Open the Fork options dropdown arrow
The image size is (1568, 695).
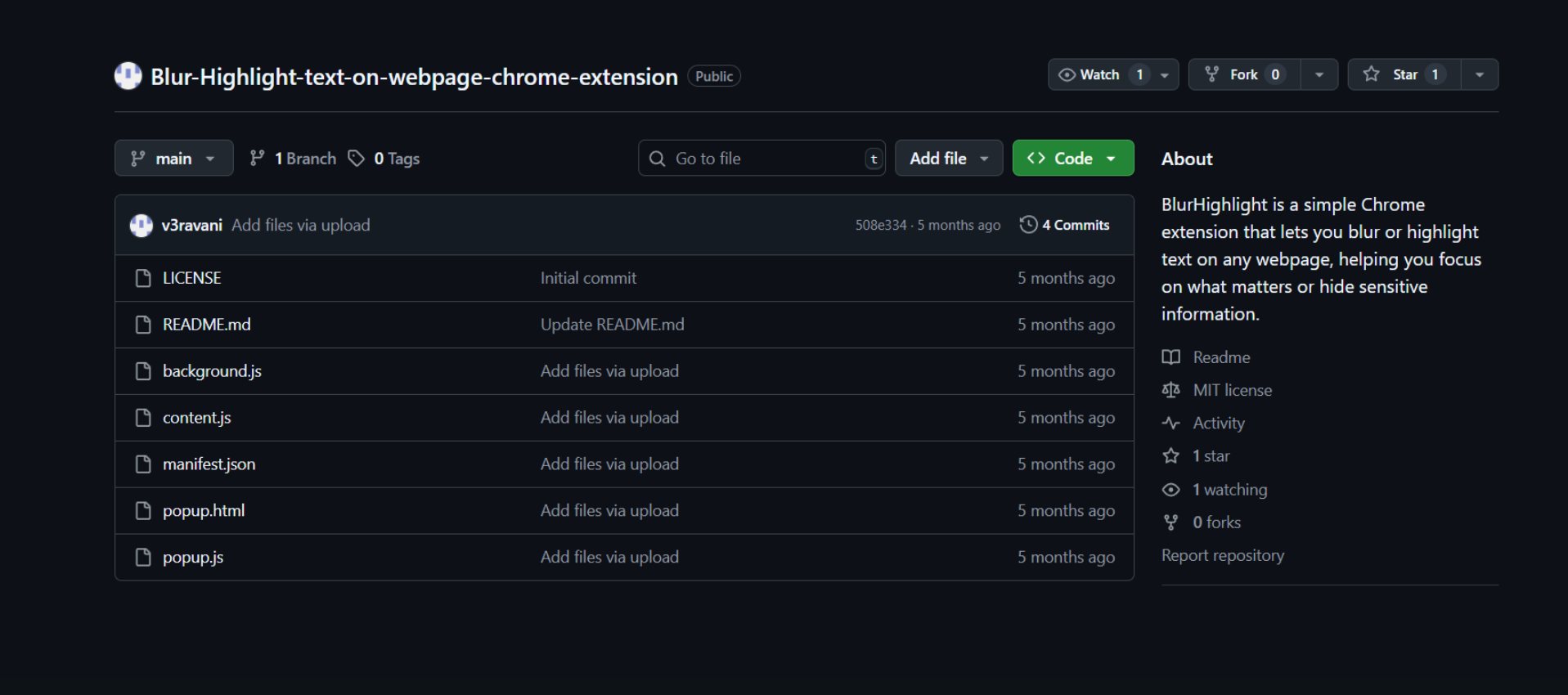point(1319,74)
